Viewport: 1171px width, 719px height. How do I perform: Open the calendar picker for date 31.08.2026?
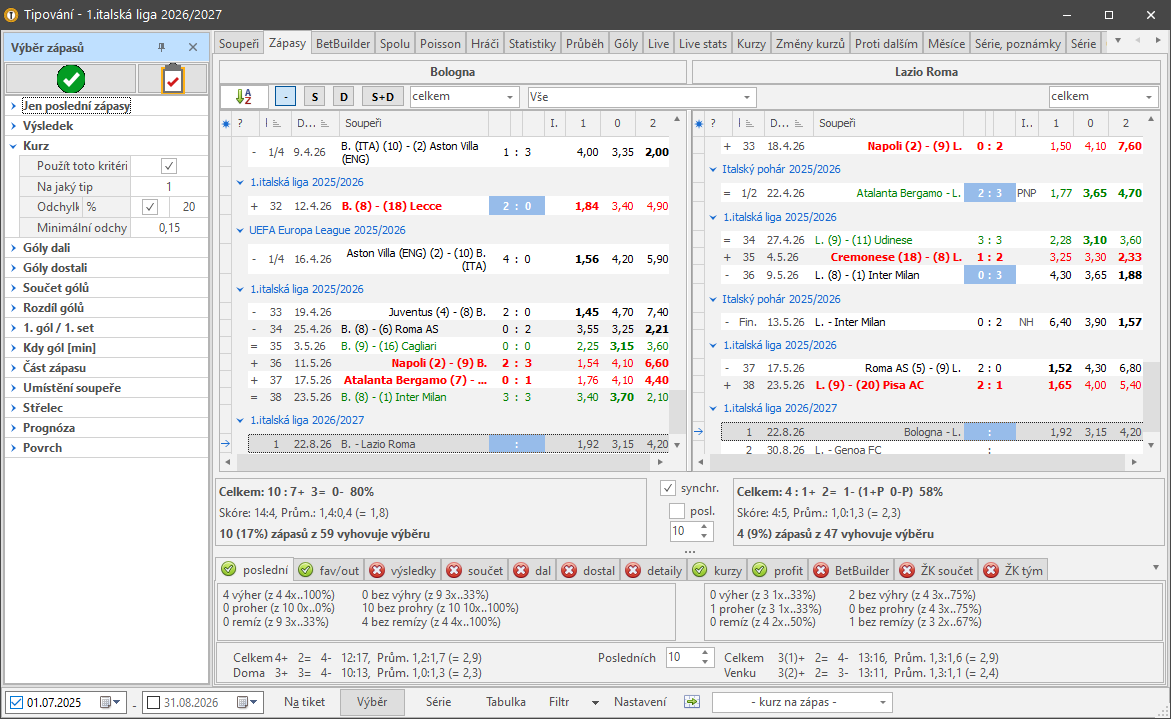246,703
